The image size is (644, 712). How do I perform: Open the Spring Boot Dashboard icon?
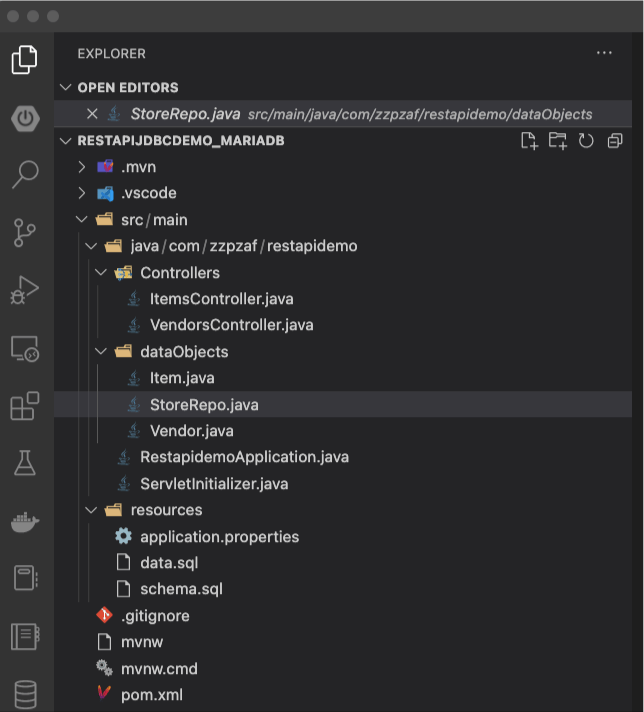[25, 119]
